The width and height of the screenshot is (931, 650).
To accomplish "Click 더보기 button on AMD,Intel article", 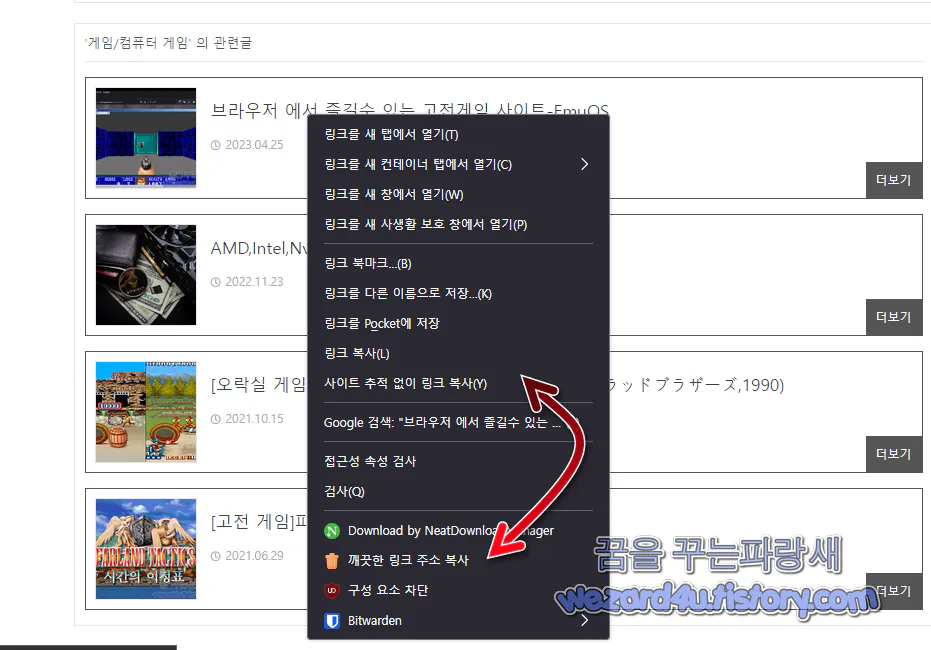I will tap(894, 317).
